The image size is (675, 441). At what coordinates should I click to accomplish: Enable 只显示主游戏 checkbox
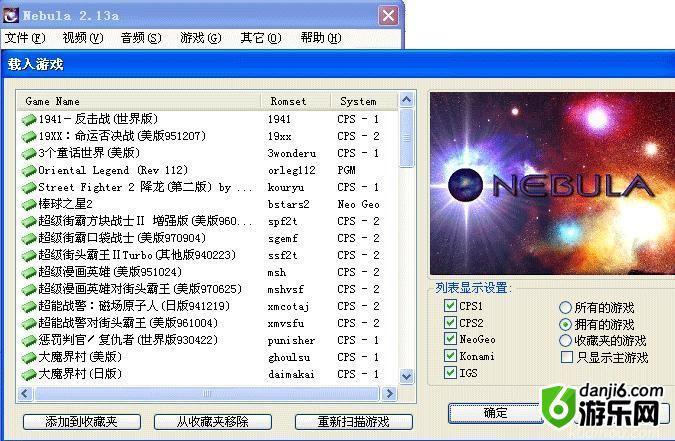coord(567,357)
